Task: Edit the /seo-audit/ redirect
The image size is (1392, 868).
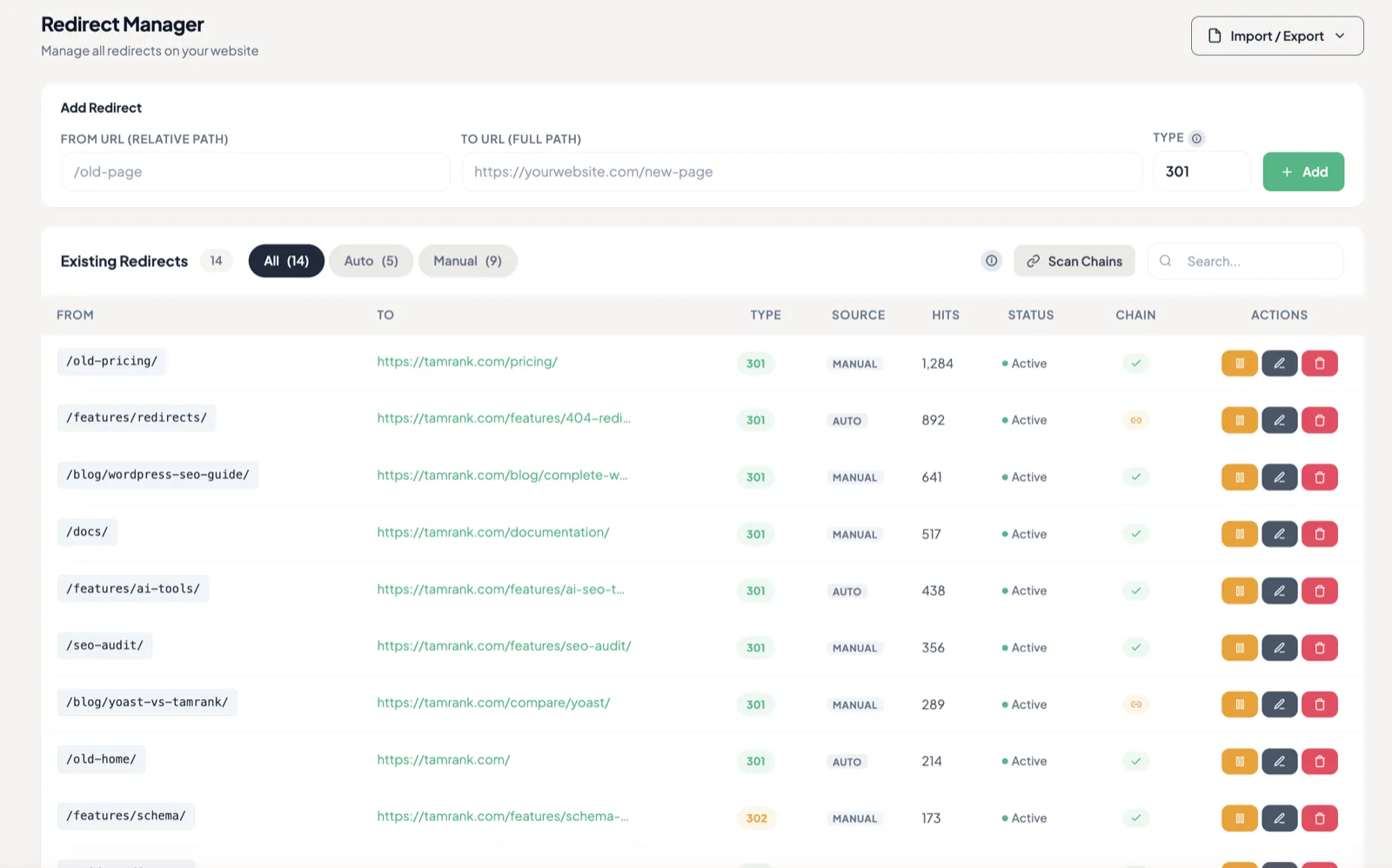Action: tap(1279, 648)
